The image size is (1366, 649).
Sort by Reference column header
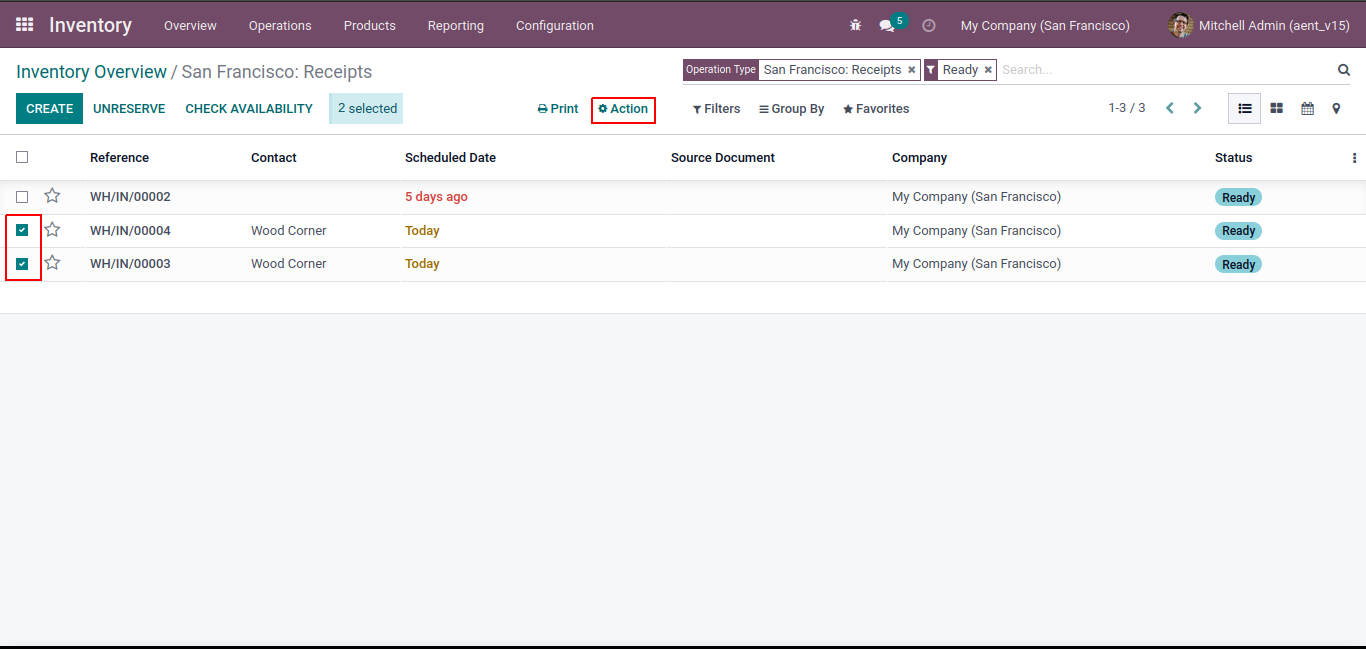119,158
